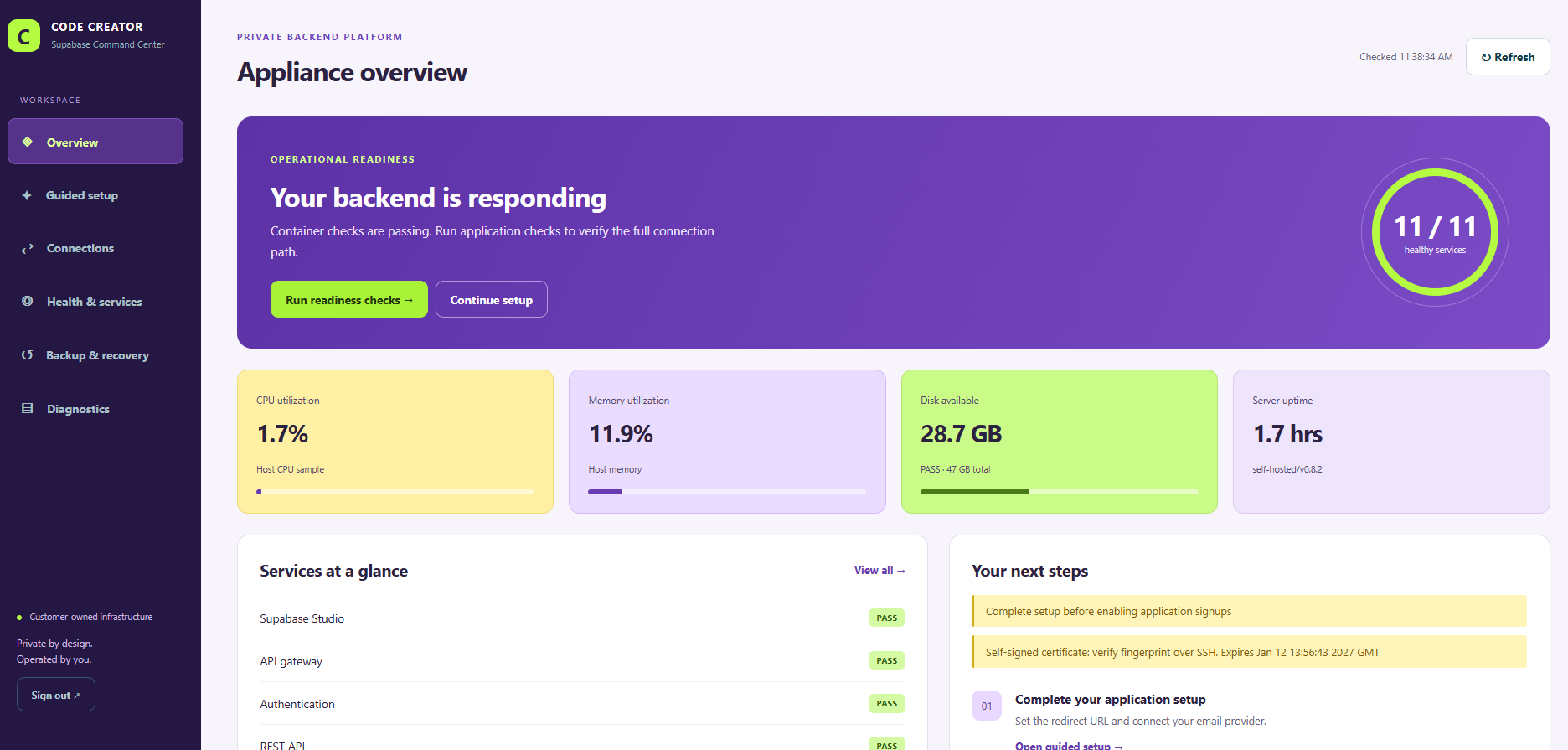Click the self-signed certificate warning notice
The image size is (1568, 750).
tap(1249, 652)
